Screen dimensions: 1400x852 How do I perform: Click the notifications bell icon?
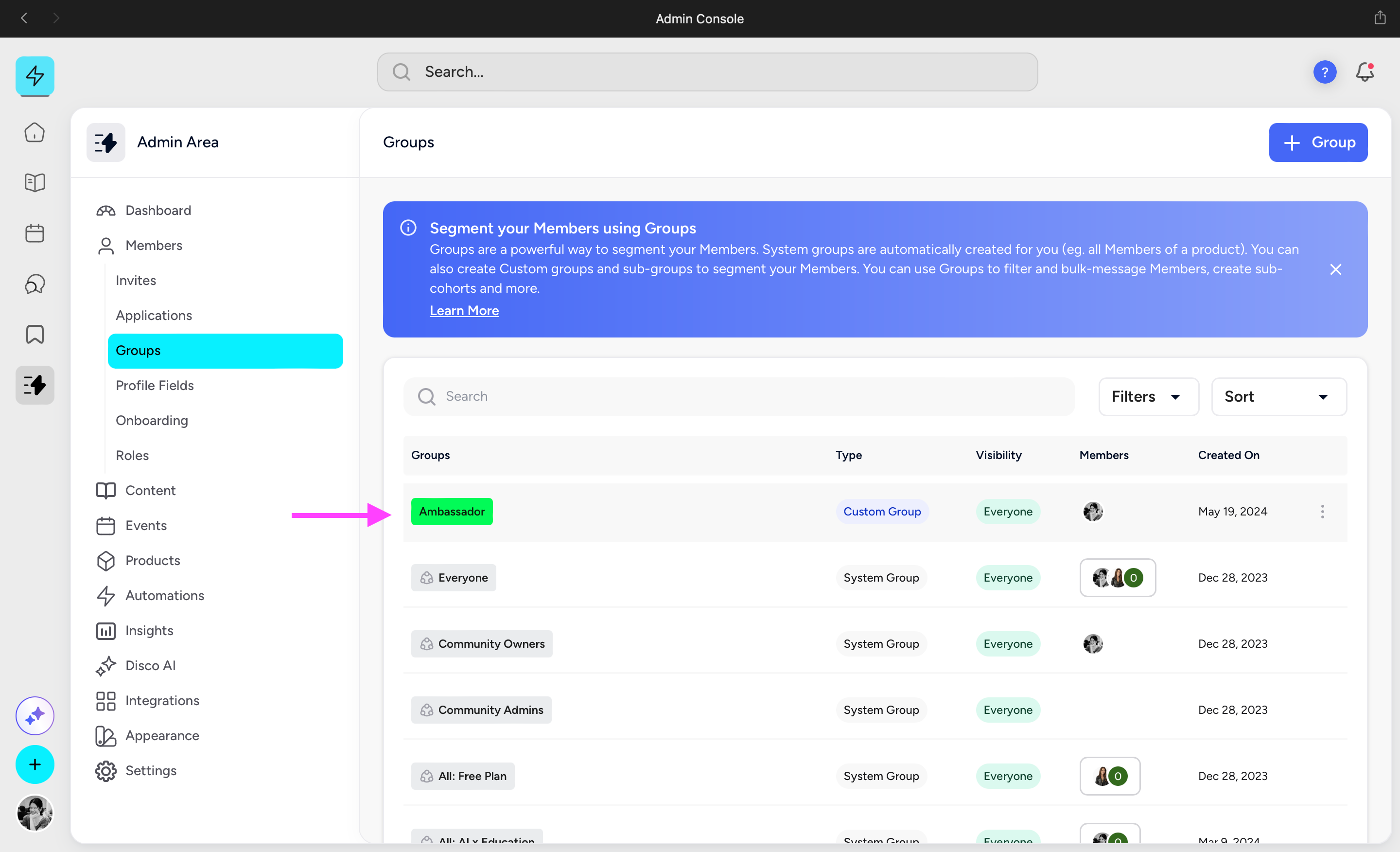pyautogui.click(x=1364, y=72)
